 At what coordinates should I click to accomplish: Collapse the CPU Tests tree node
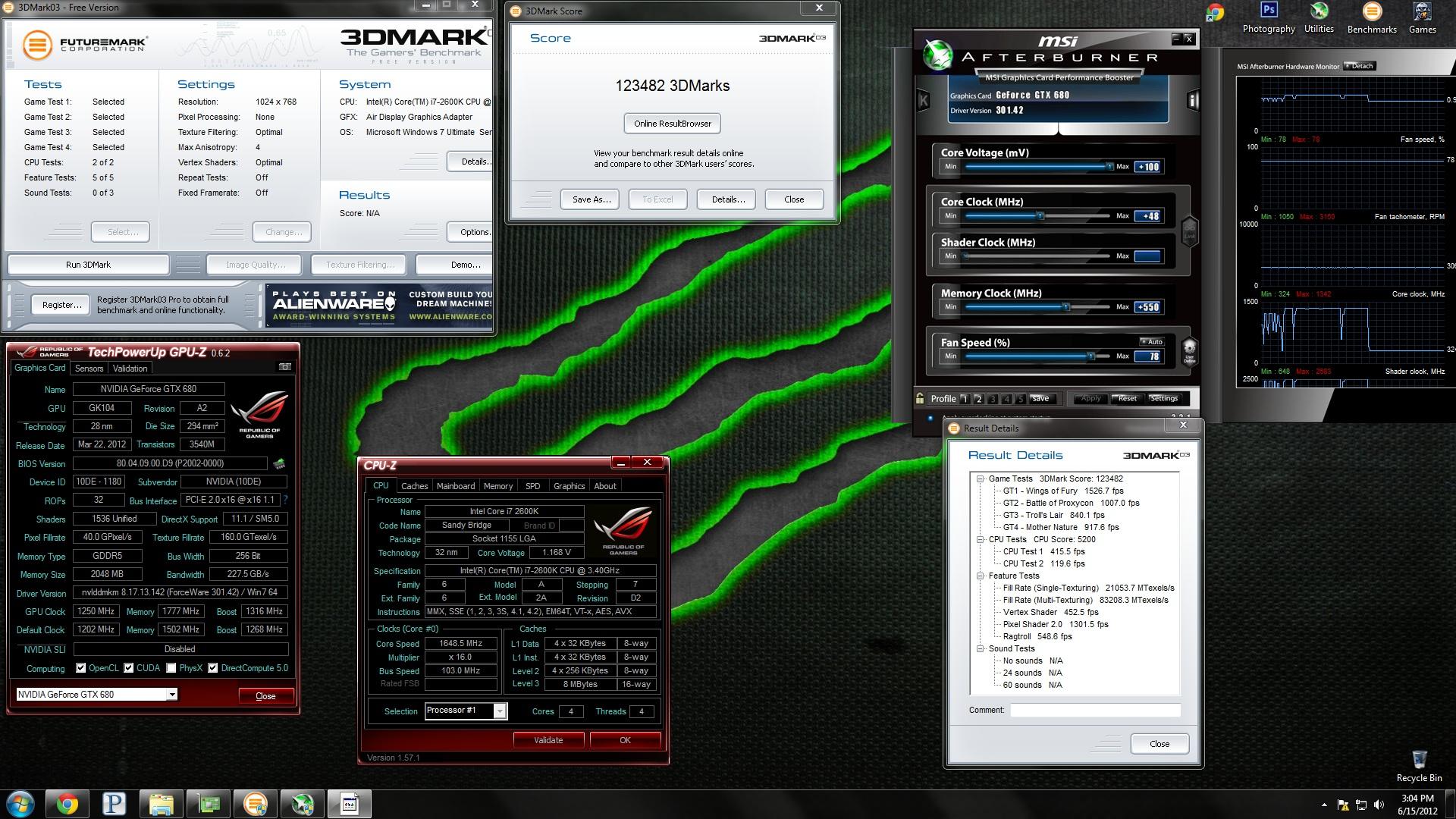(x=981, y=539)
